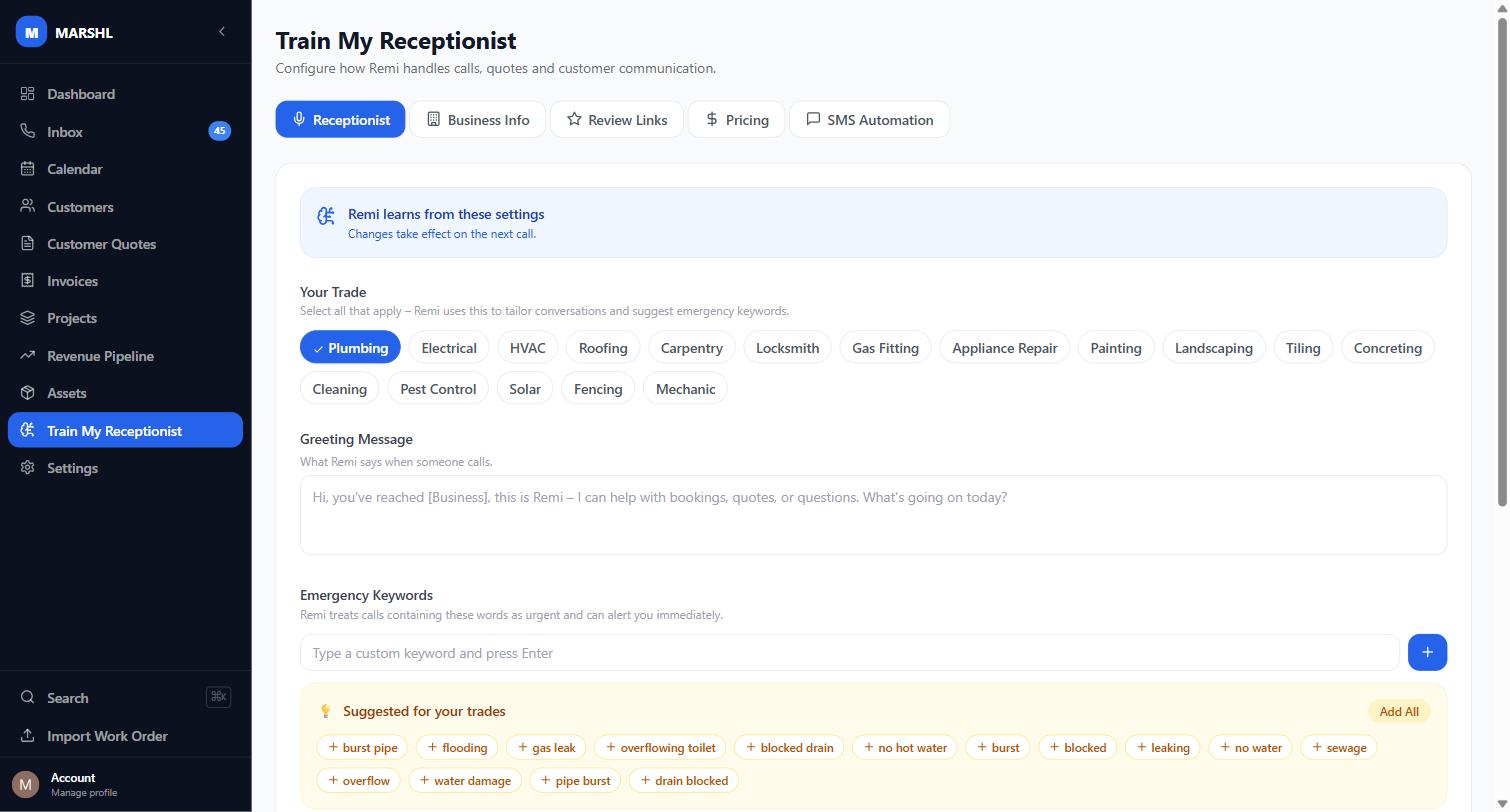Toggle the Electrical trade chip
Viewport: 1510px width, 812px height.
[449, 347]
